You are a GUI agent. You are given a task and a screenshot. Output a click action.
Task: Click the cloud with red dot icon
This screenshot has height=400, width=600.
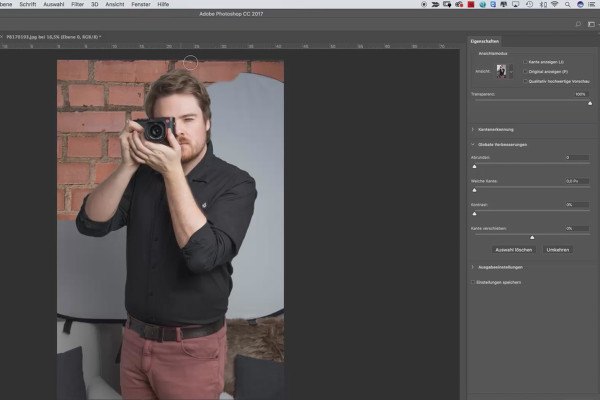coord(459,4)
